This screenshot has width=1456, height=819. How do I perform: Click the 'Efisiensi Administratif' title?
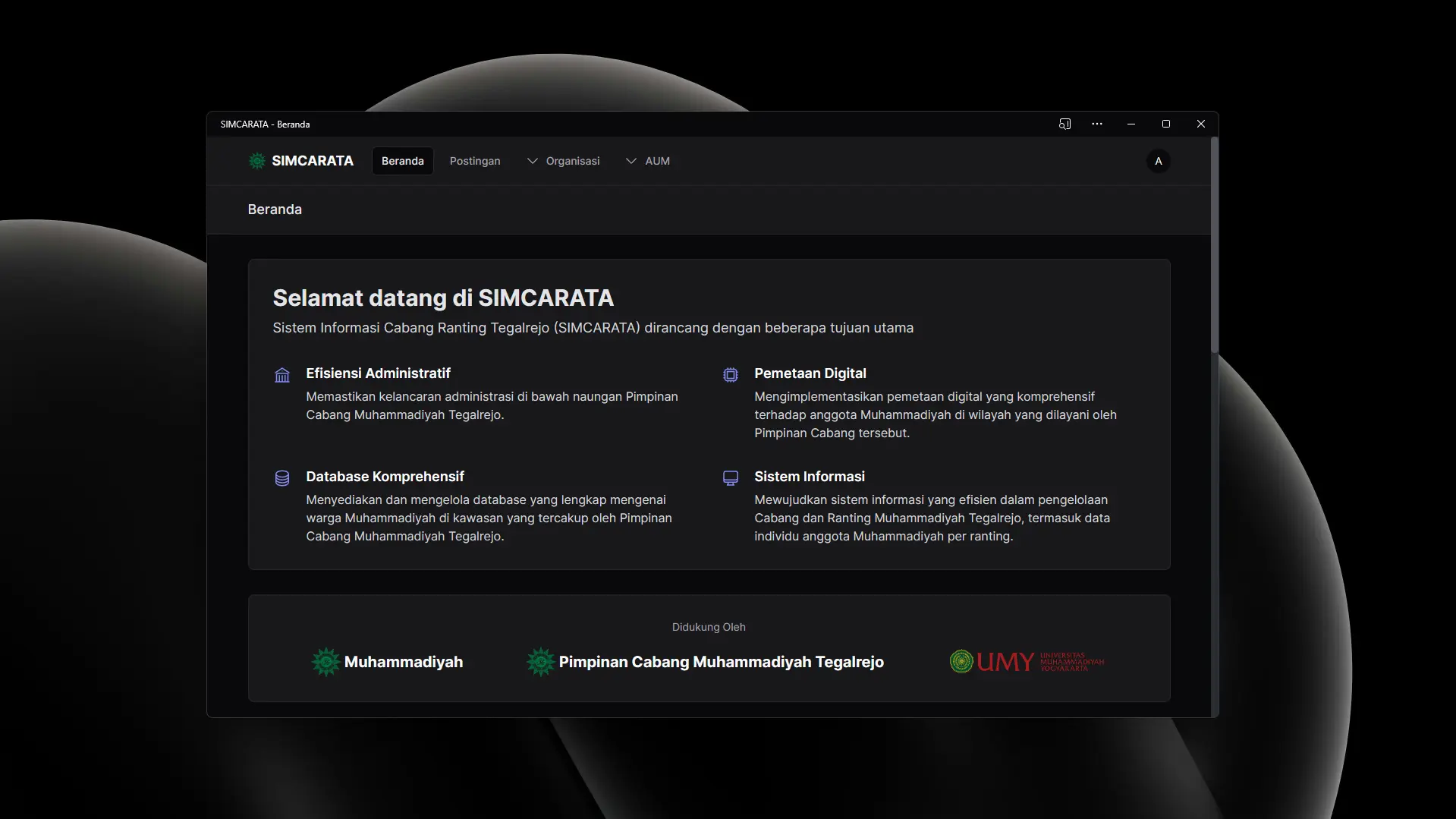(378, 373)
